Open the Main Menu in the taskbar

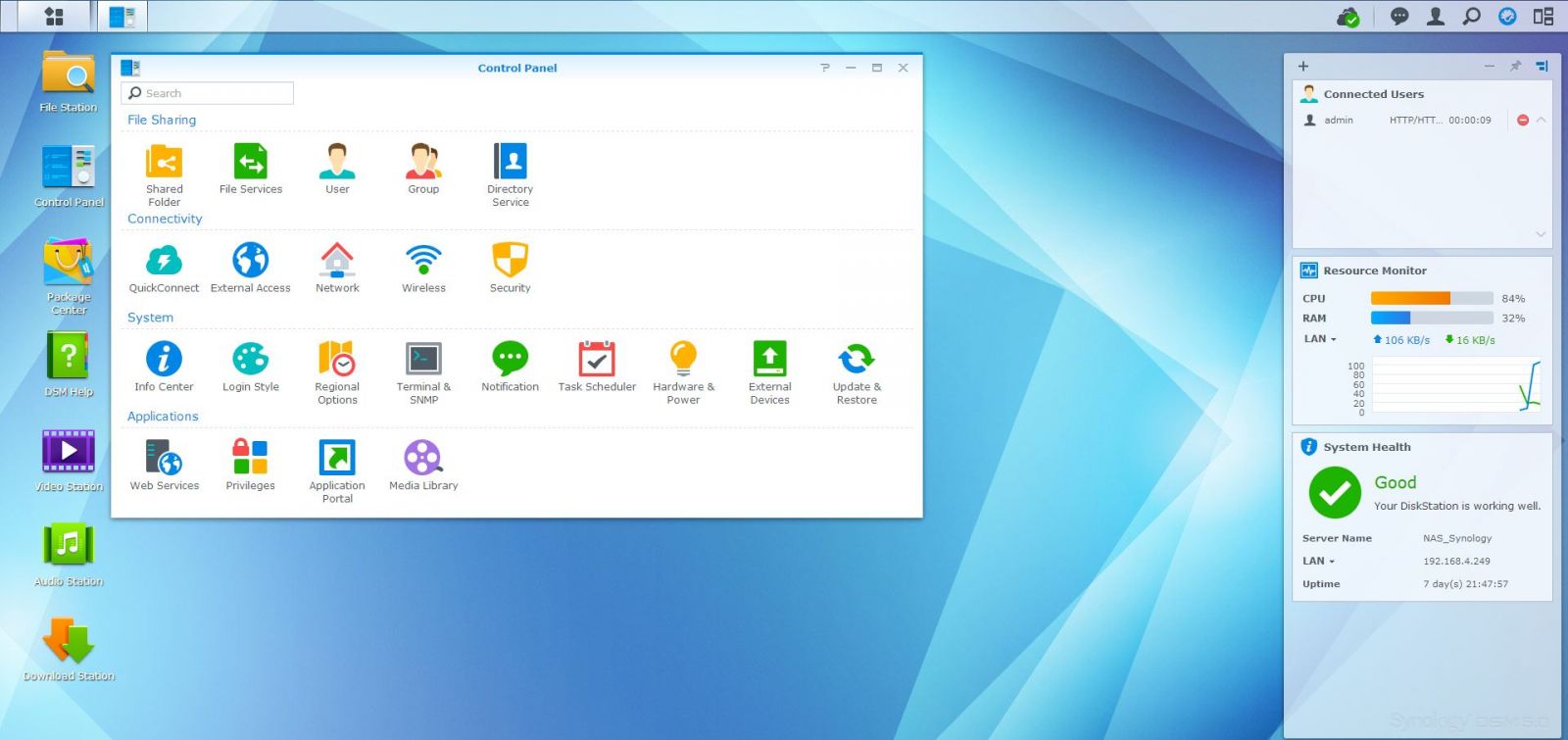click(x=54, y=16)
